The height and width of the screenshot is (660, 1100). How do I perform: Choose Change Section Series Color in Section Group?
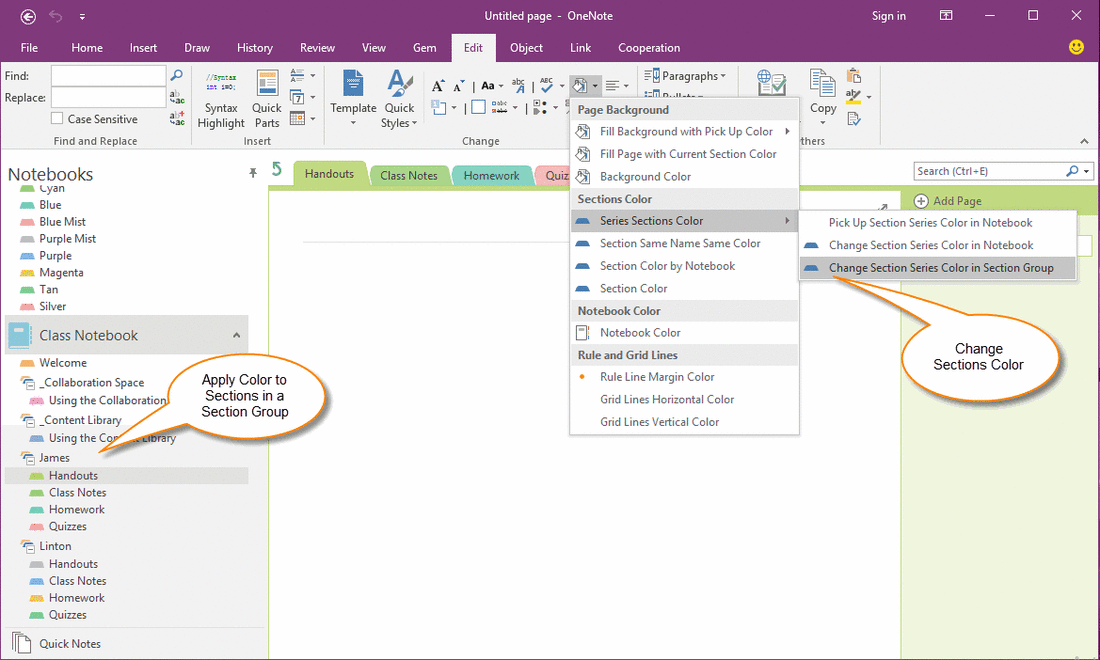(x=937, y=268)
